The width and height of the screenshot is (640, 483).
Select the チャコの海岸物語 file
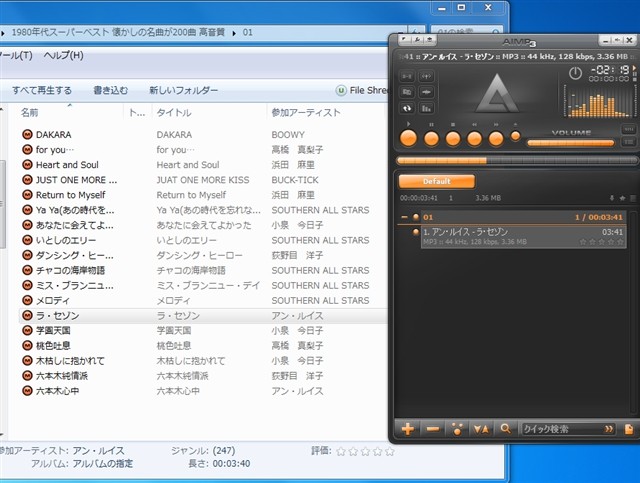coord(70,270)
